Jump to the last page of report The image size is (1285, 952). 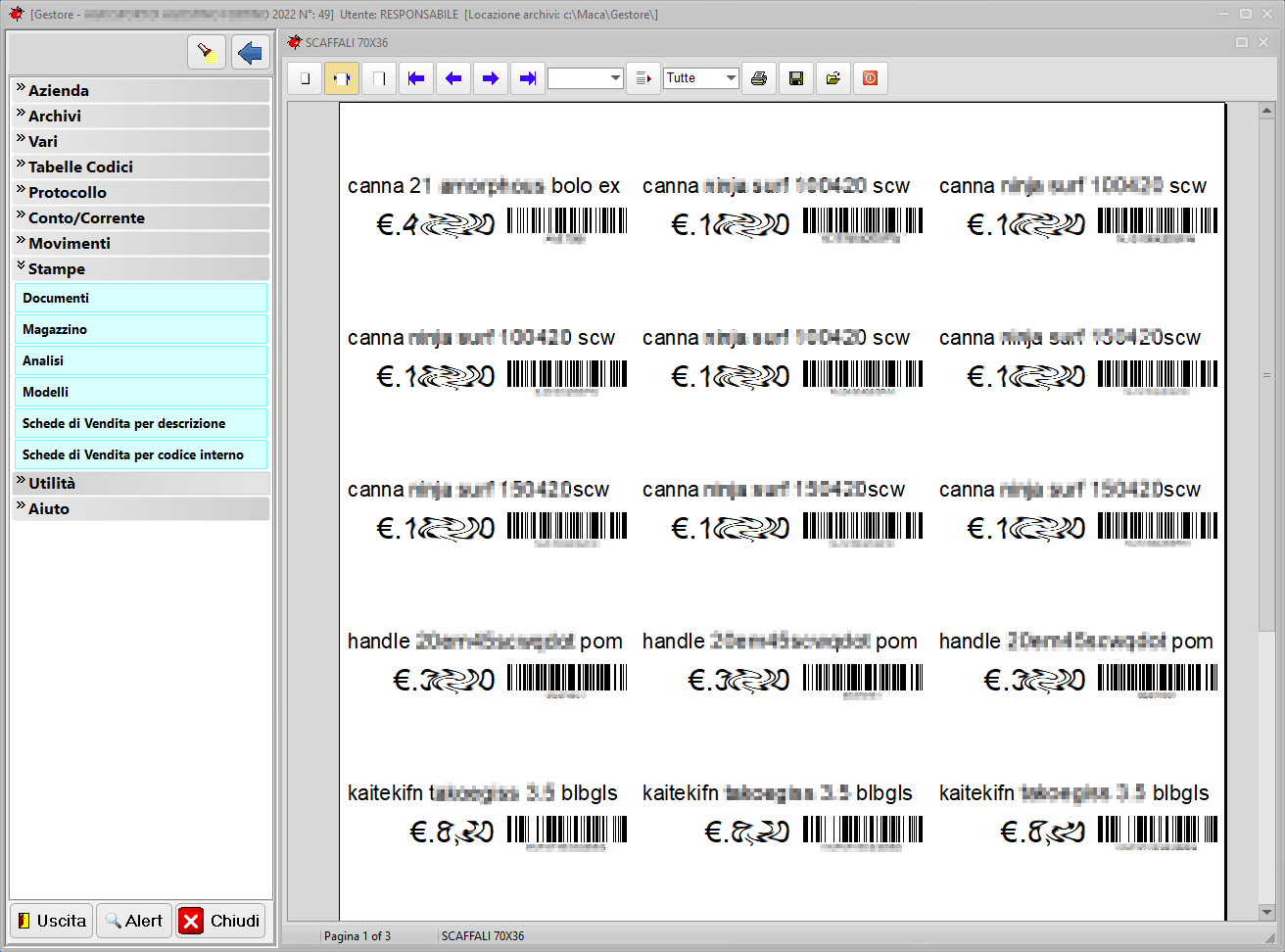(x=528, y=78)
